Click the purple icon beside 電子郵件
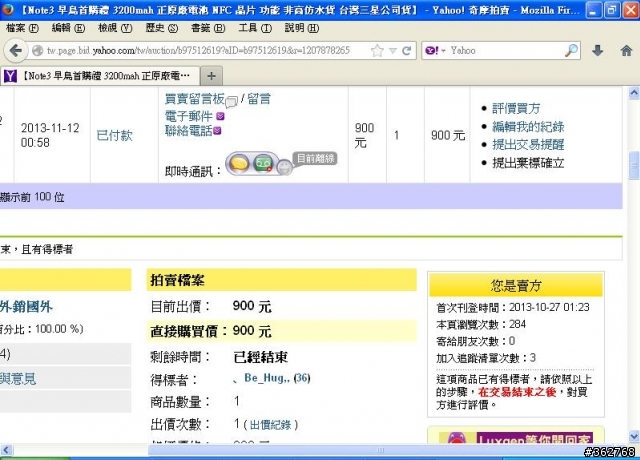The image size is (640, 460). pyautogui.click(x=220, y=116)
